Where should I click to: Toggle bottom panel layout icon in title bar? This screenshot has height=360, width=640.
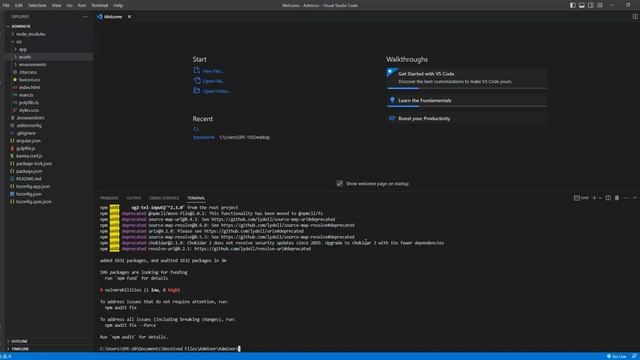[582, 5]
